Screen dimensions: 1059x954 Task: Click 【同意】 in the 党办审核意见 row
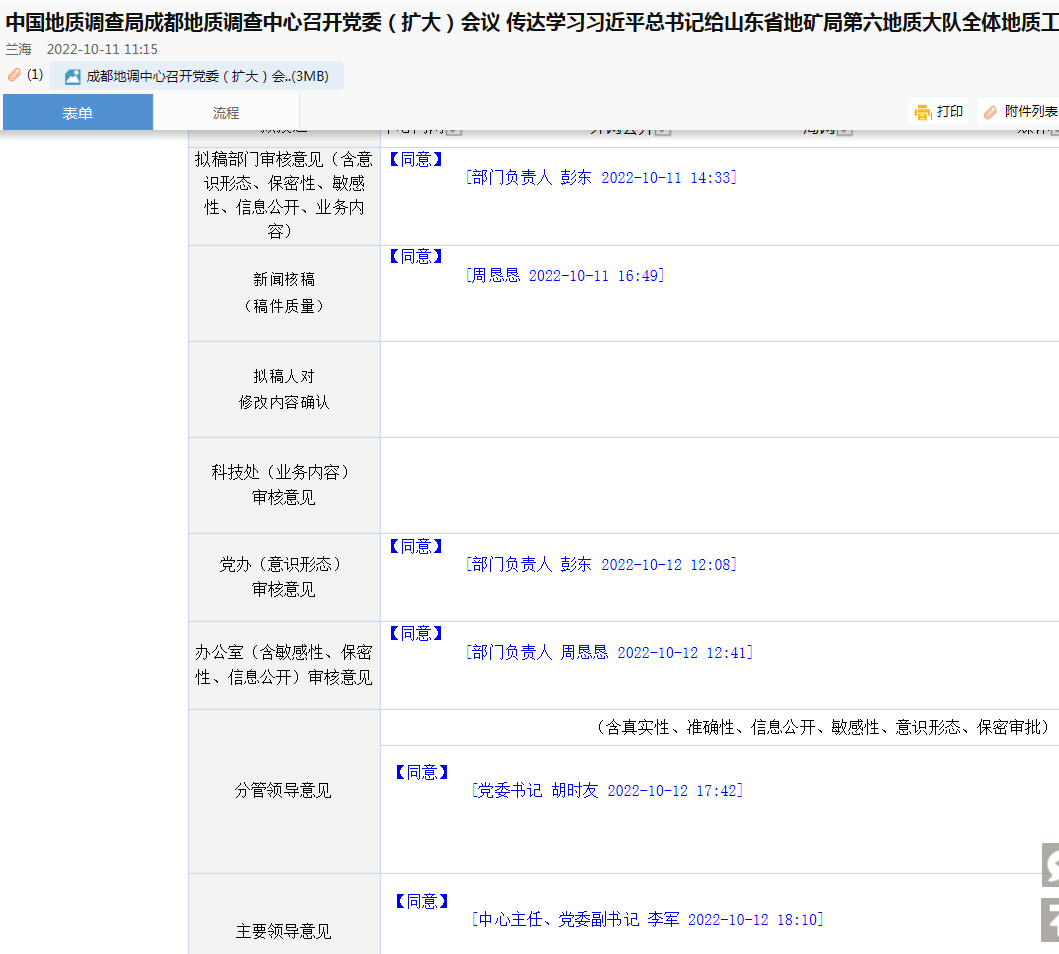(416, 547)
